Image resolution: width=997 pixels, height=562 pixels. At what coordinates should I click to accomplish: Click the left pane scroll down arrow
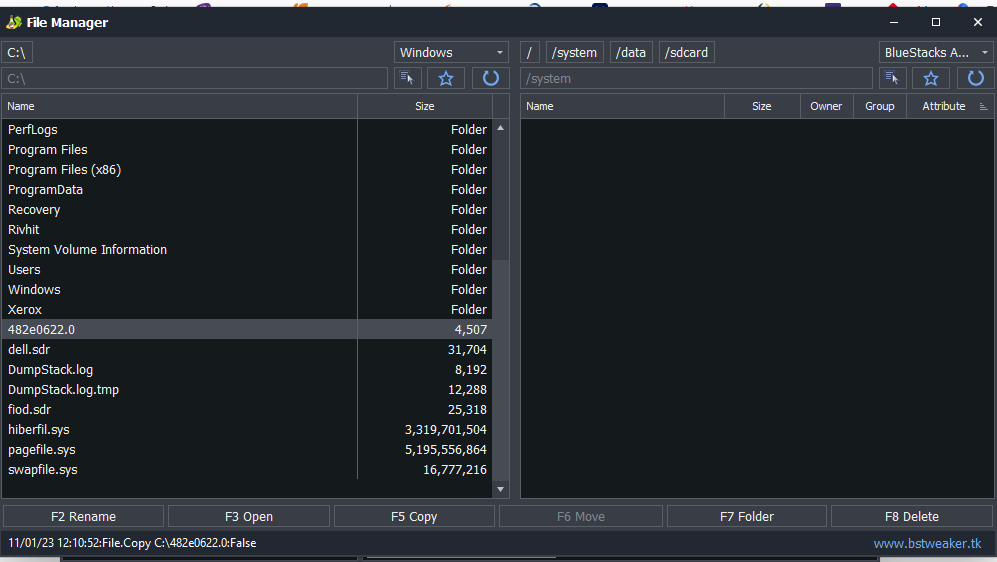[500, 489]
